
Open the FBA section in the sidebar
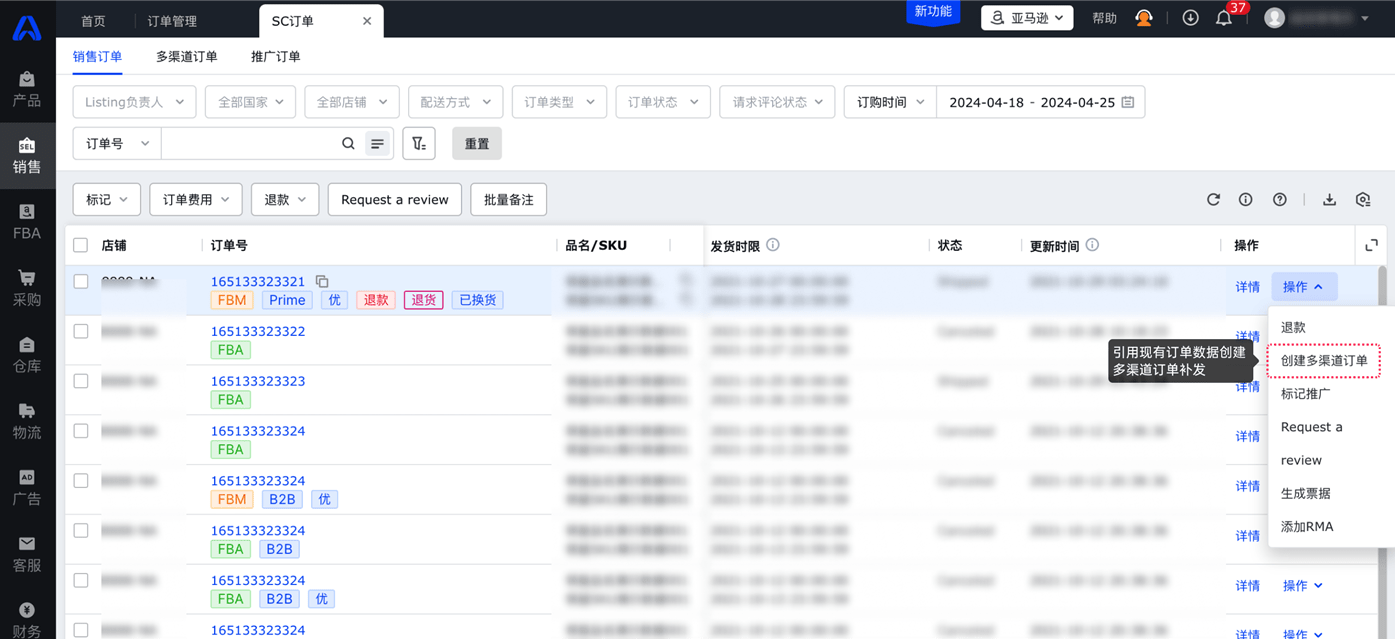pos(27,222)
